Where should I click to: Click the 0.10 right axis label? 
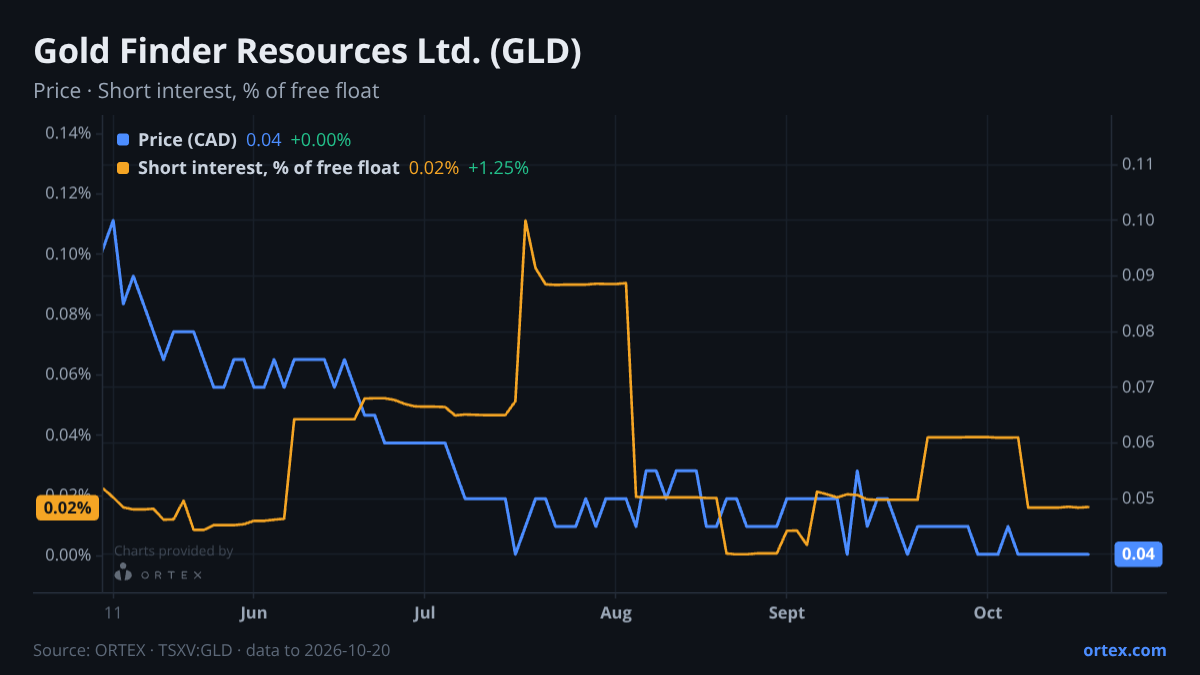tap(1138, 220)
